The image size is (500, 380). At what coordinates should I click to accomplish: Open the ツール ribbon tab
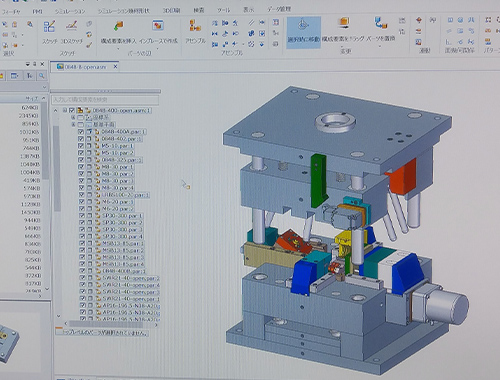(x=224, y=10)
